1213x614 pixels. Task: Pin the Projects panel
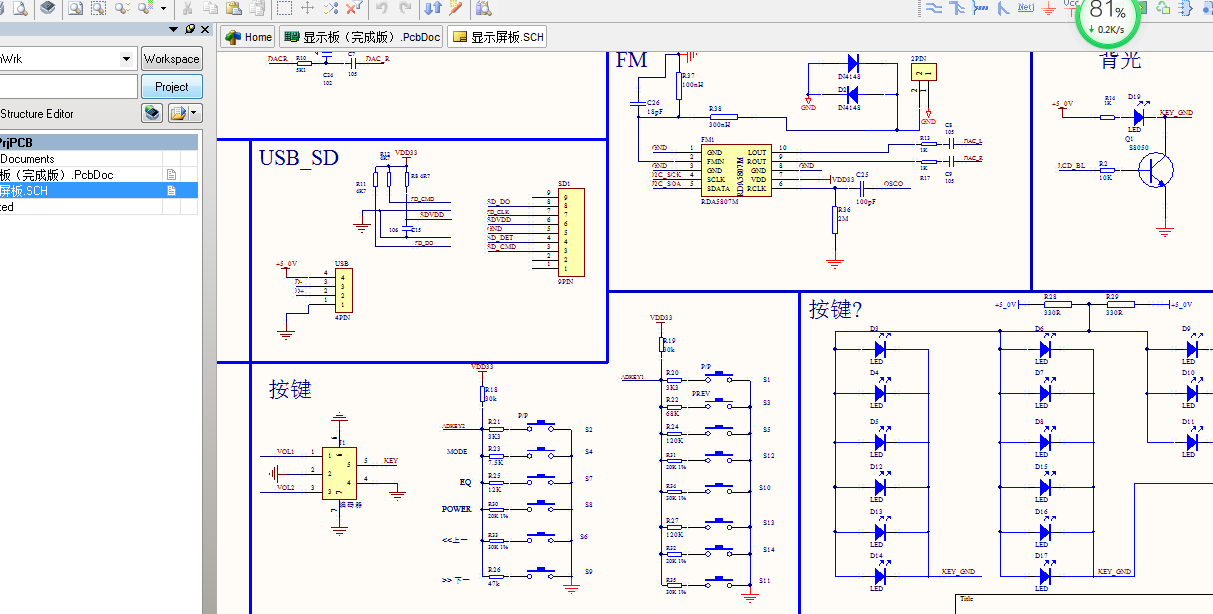[189, 30]
